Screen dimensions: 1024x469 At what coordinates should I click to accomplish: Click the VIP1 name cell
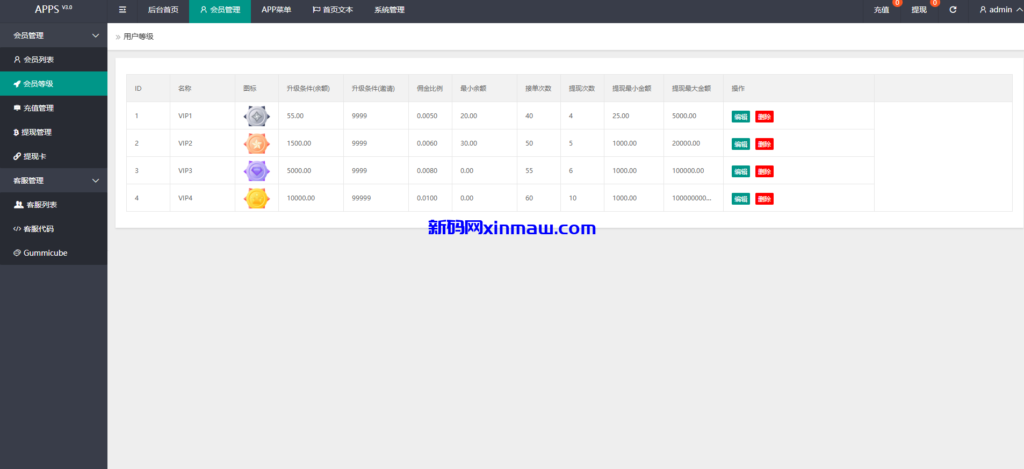[x=202, y=116]
